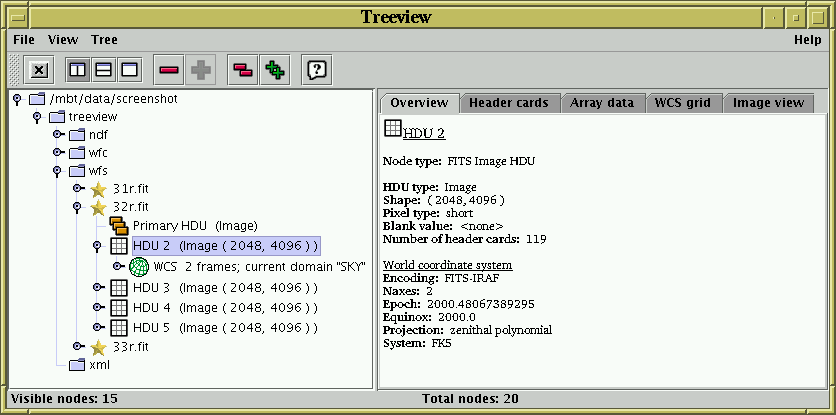This screenshot has width=836, height=415.
Task: Collapse the wfs folder node
Action: point(57,171)
